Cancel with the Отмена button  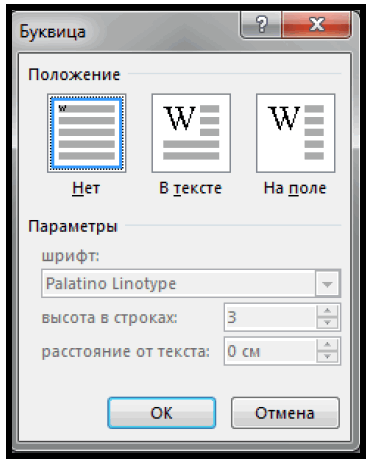[x=285, y=413]
